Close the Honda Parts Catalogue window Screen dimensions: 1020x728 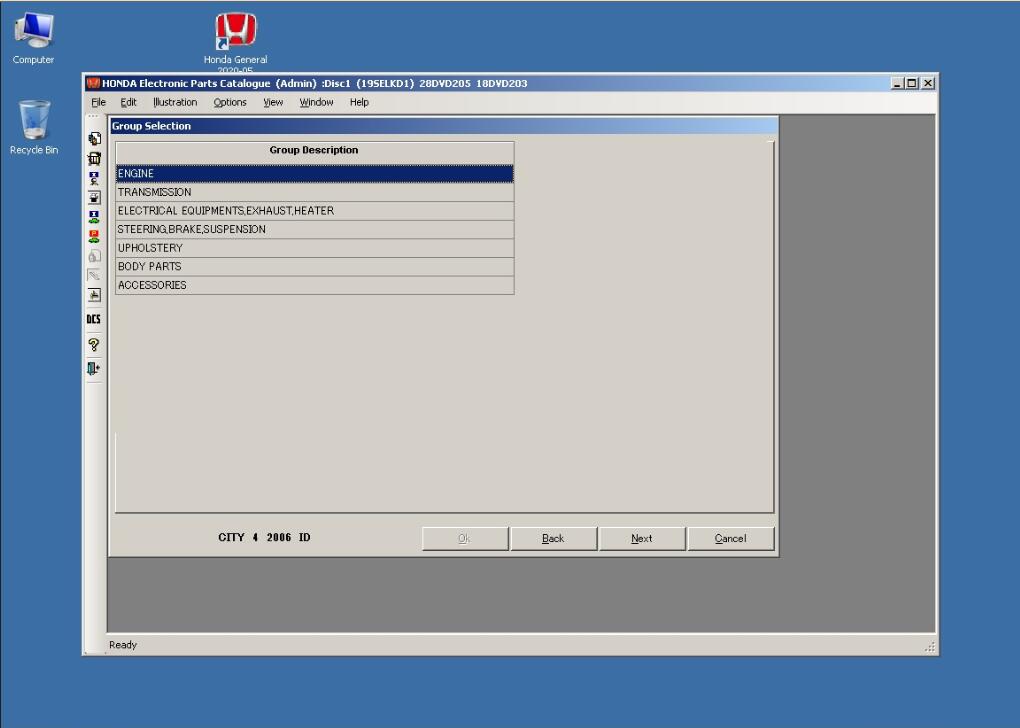click(928, 83)
